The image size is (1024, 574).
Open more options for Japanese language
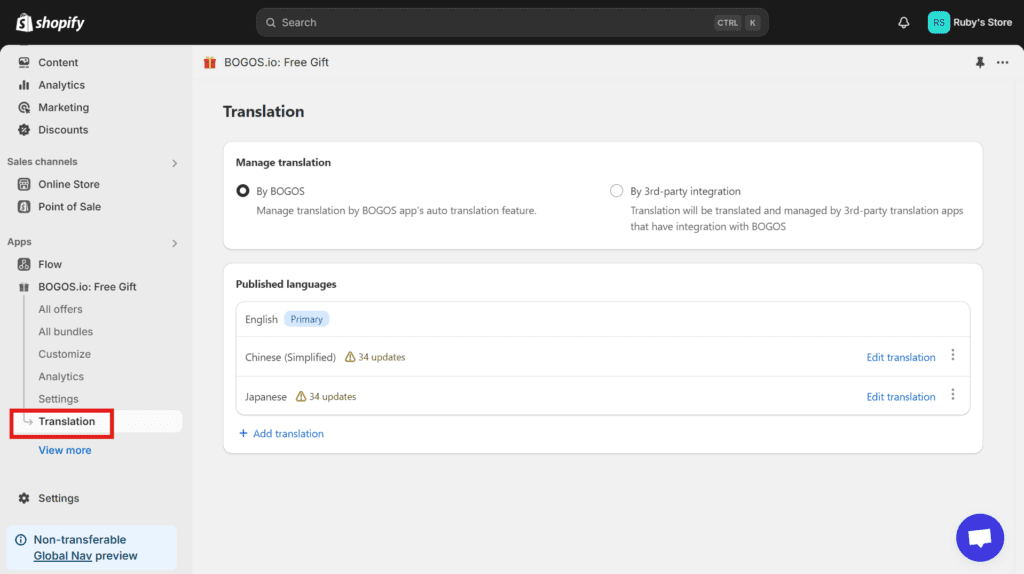pyautogui.click(x=952, y=395)
